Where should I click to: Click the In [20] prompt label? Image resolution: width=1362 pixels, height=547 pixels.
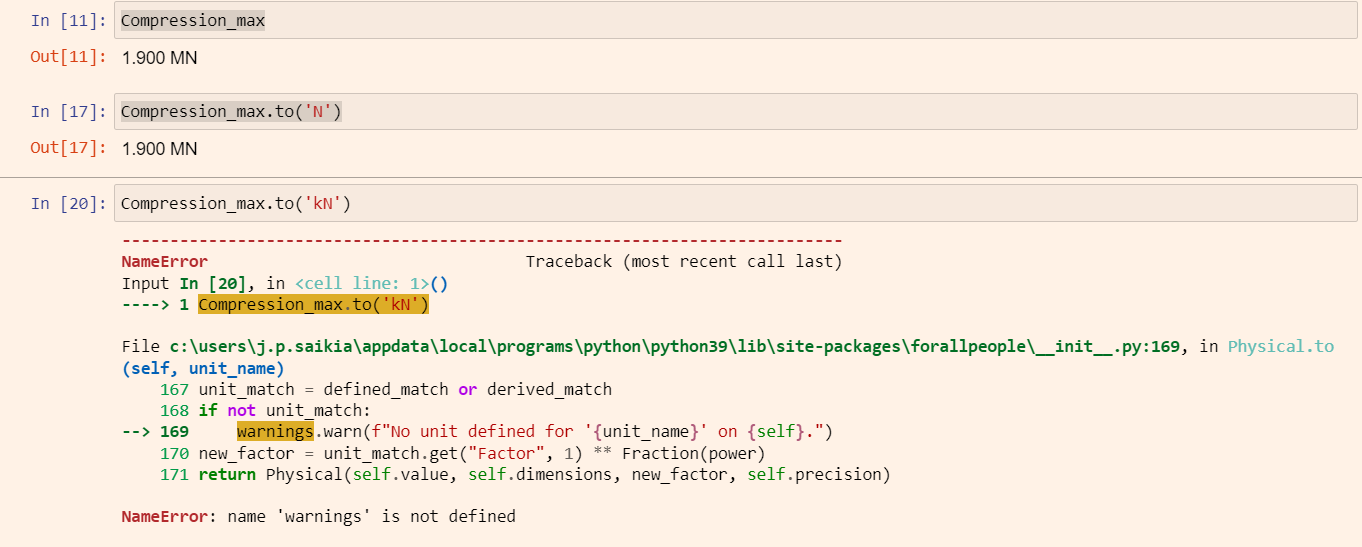click(69, 204)
